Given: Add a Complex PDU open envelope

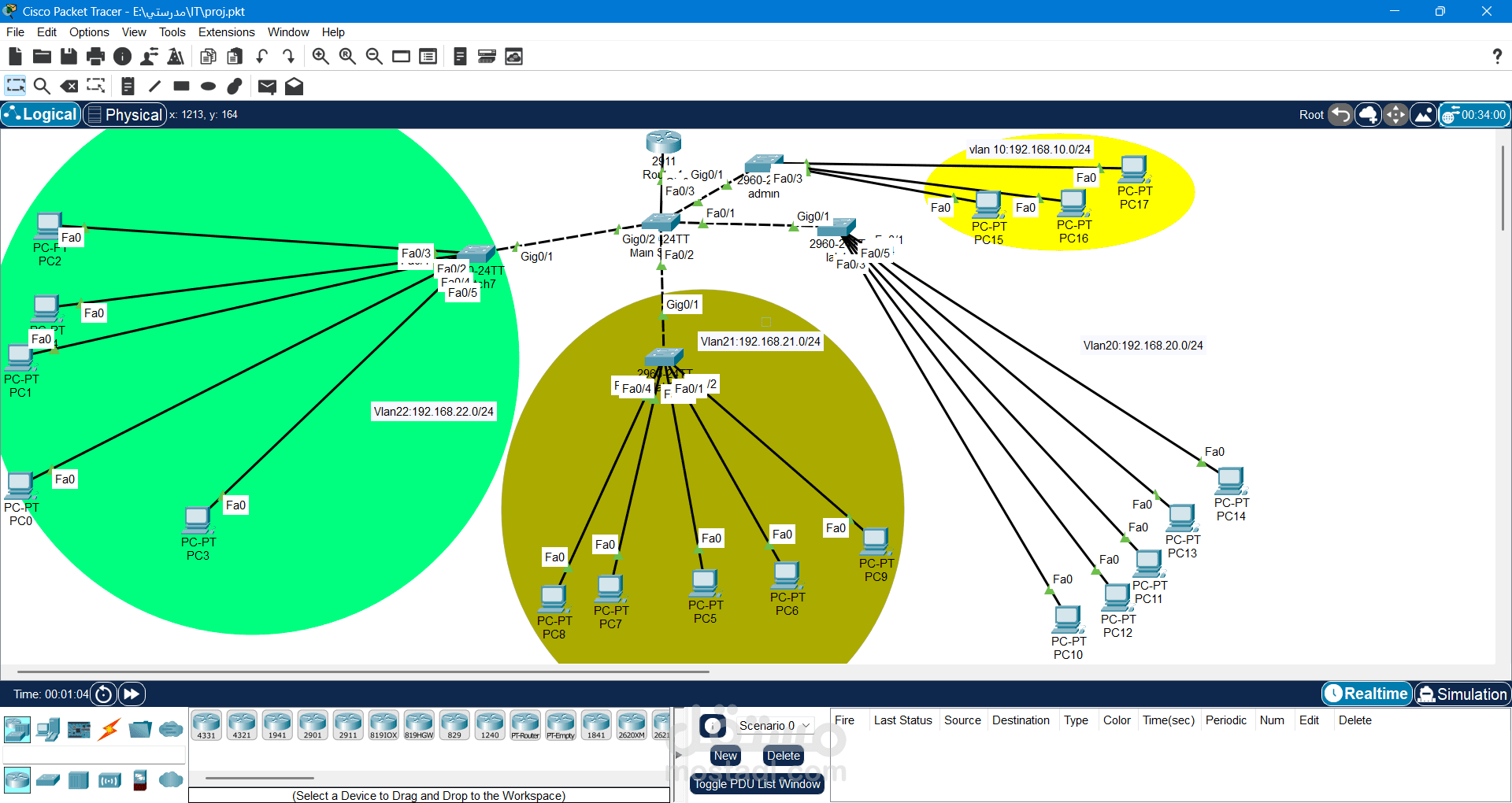Looking at the screenshot, I should click(x=294, y=86).
